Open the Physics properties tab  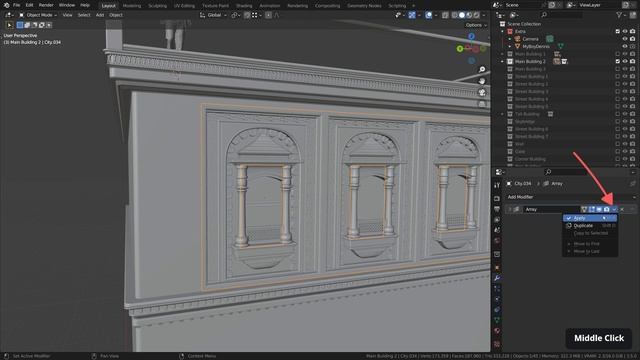click(497, 299)
